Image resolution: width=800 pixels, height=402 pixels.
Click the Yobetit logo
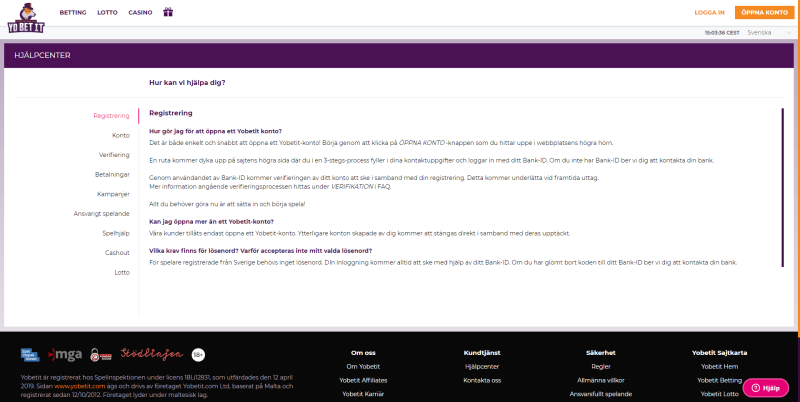27,13
